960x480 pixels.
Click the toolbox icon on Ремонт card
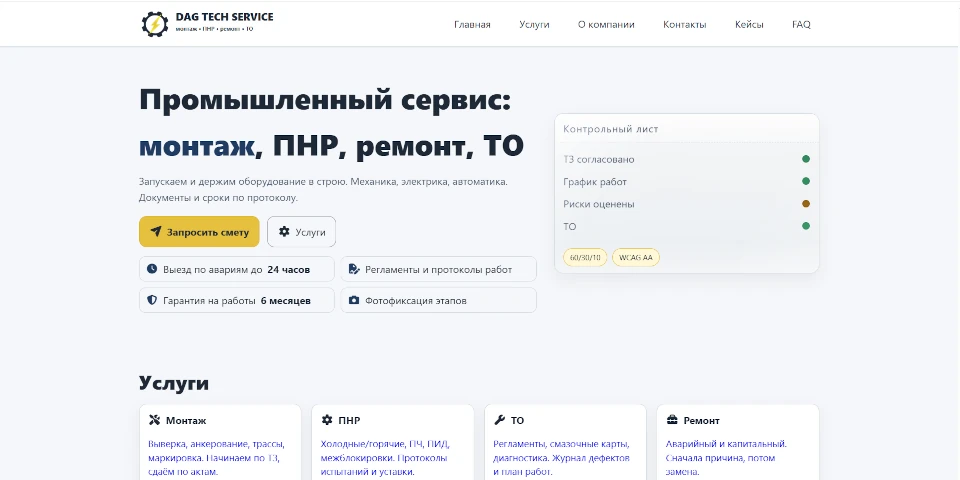point(672,420)
